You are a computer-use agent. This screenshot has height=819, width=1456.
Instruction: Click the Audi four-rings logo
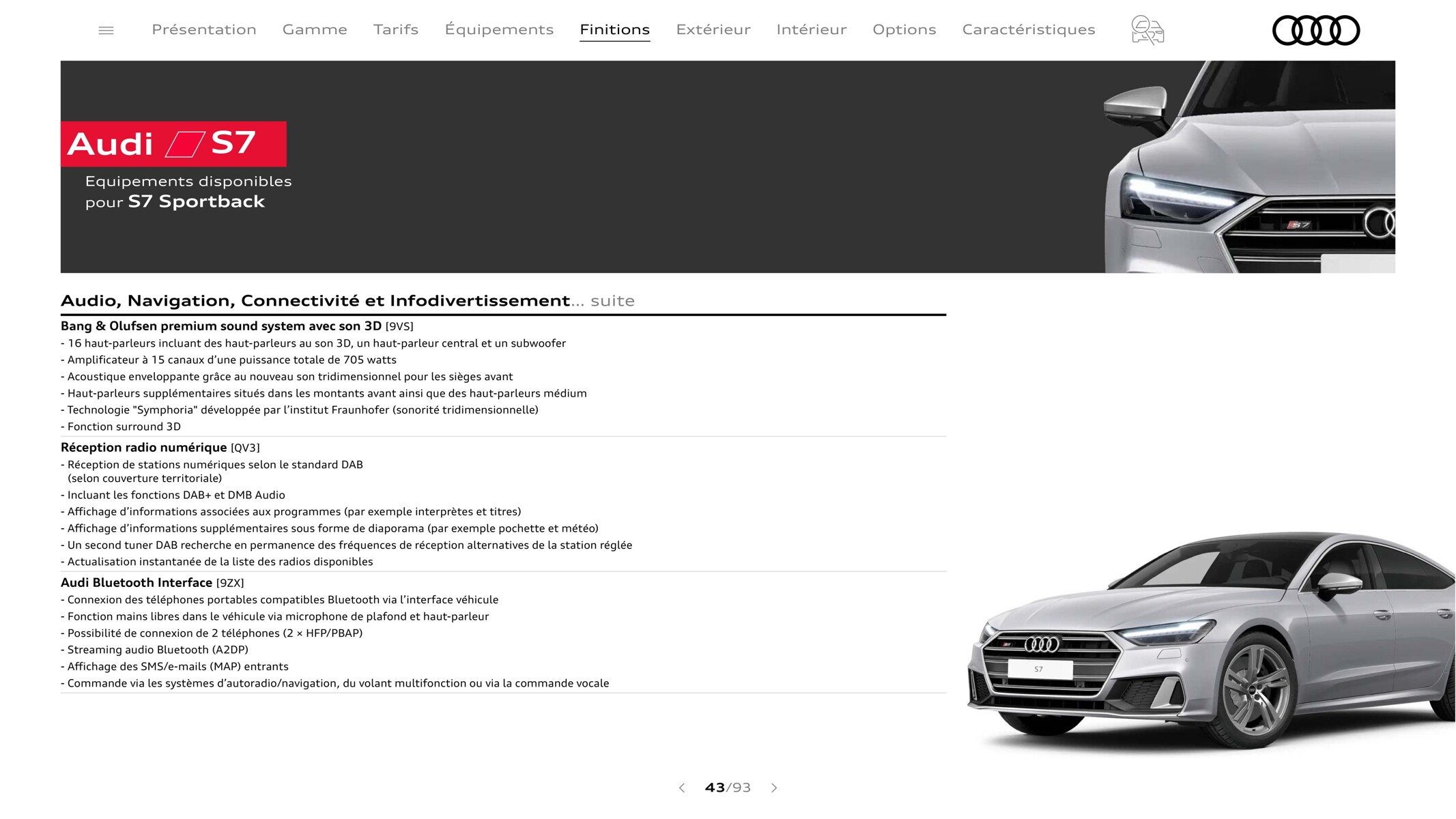coord(1316,30)
